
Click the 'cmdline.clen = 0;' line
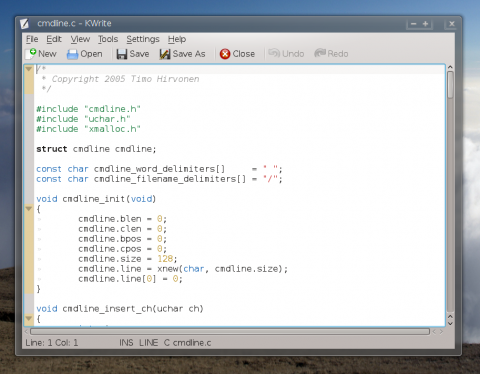(x=122, y=229)
